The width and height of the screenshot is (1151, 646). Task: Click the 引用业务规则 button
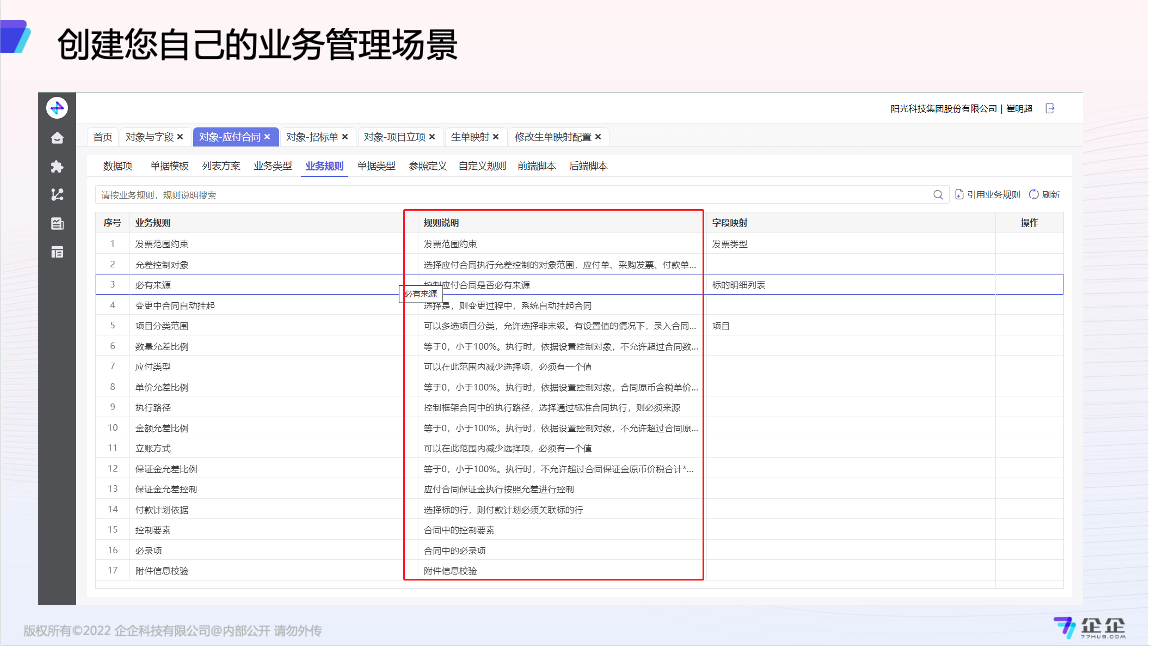coord(987,195)
